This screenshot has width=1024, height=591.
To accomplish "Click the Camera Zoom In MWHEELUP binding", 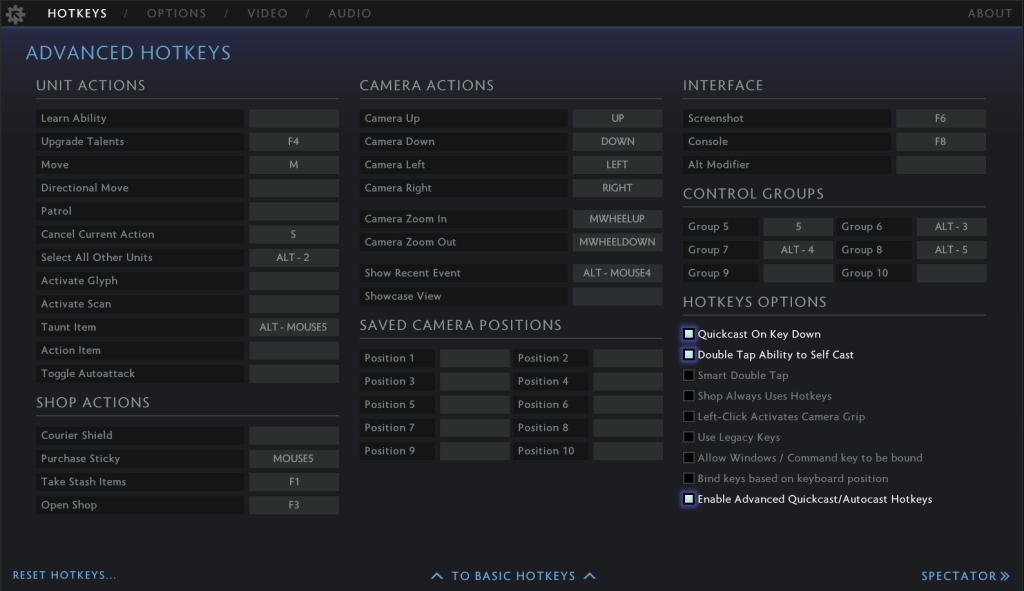I will coord(617,219).
